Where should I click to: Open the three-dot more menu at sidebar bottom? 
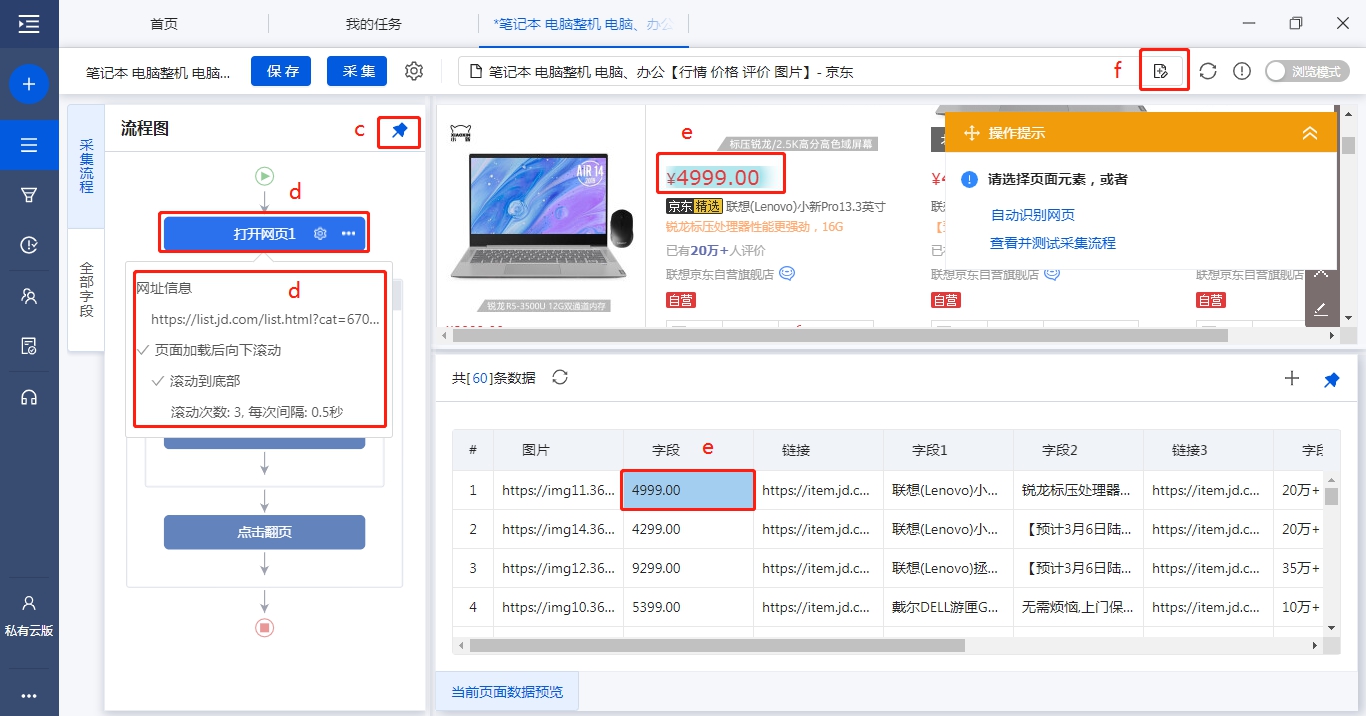tap(29, 696)
